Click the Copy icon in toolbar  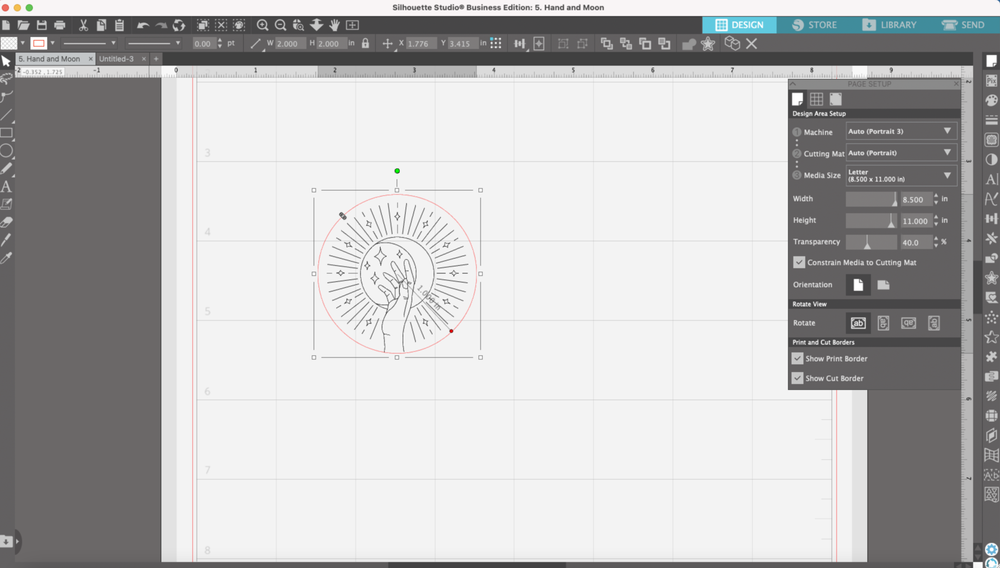click(x=101, y=25)
